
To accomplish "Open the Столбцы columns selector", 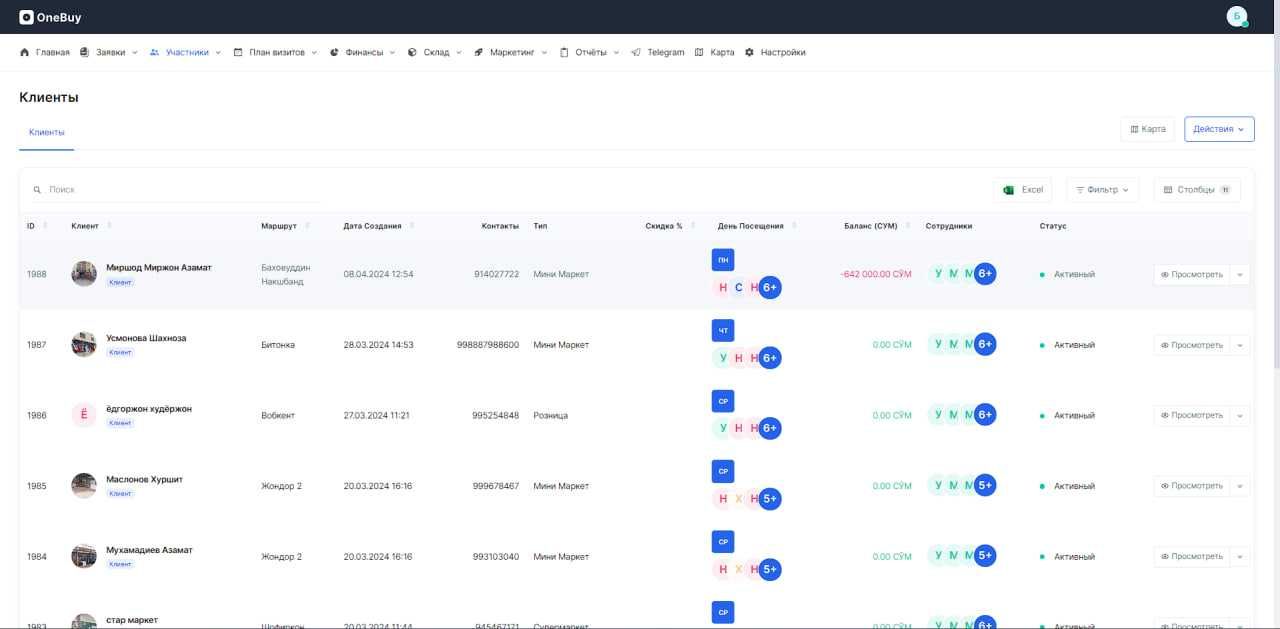I will pyautogui.click(x=1197, y=190).
